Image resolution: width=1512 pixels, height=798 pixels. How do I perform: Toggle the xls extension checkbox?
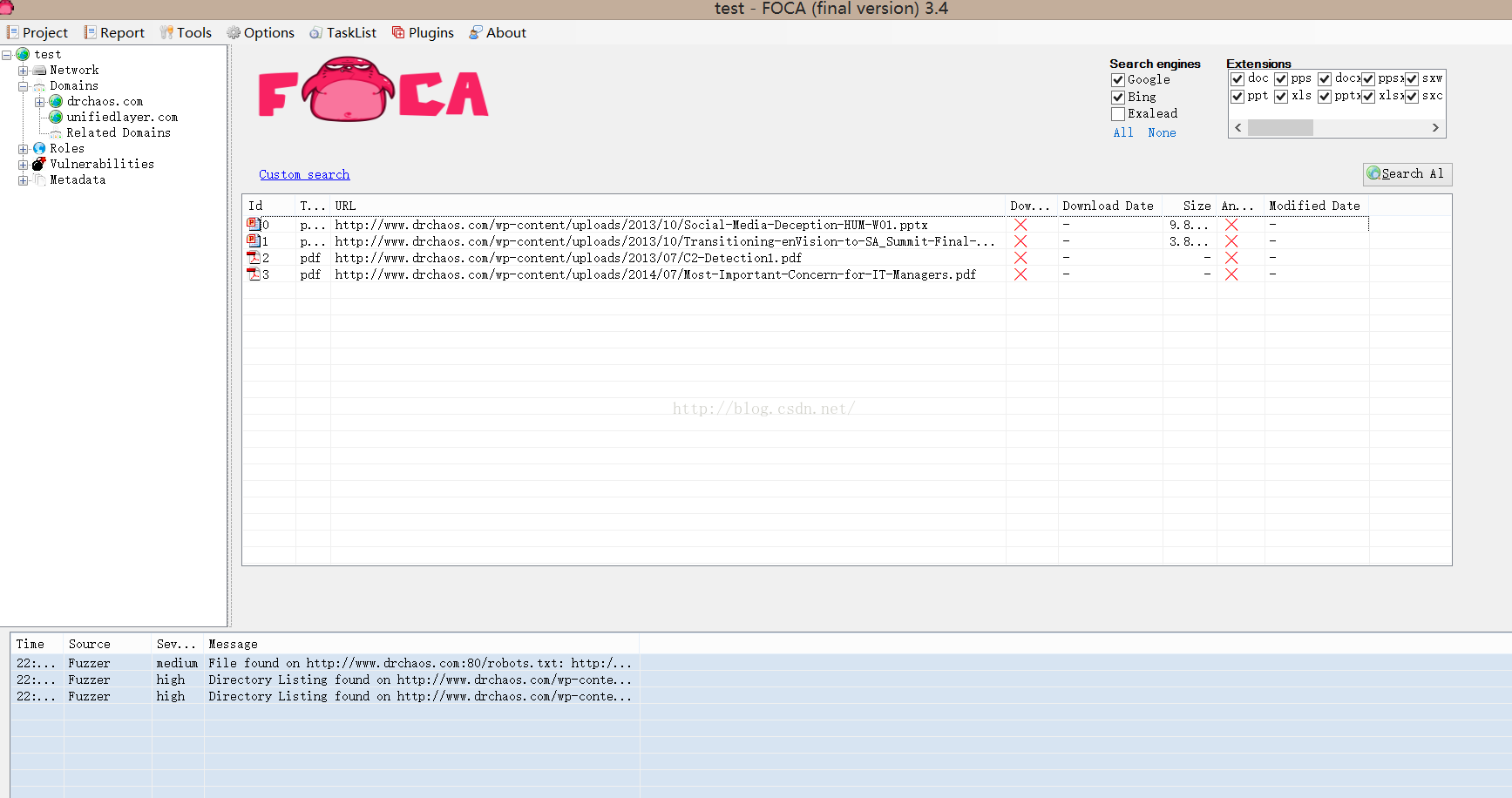coord(1281,97)
